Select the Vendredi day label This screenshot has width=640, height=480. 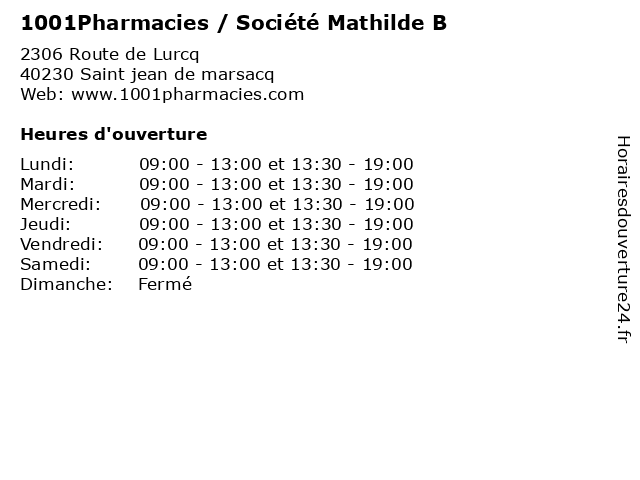tap(61, 244)
